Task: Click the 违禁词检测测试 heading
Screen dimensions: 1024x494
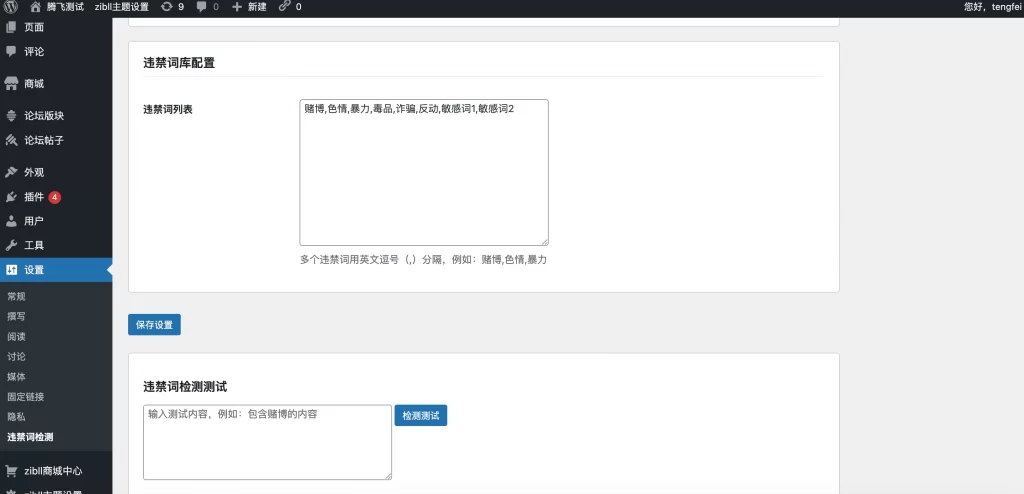Action: click(185, 387)
